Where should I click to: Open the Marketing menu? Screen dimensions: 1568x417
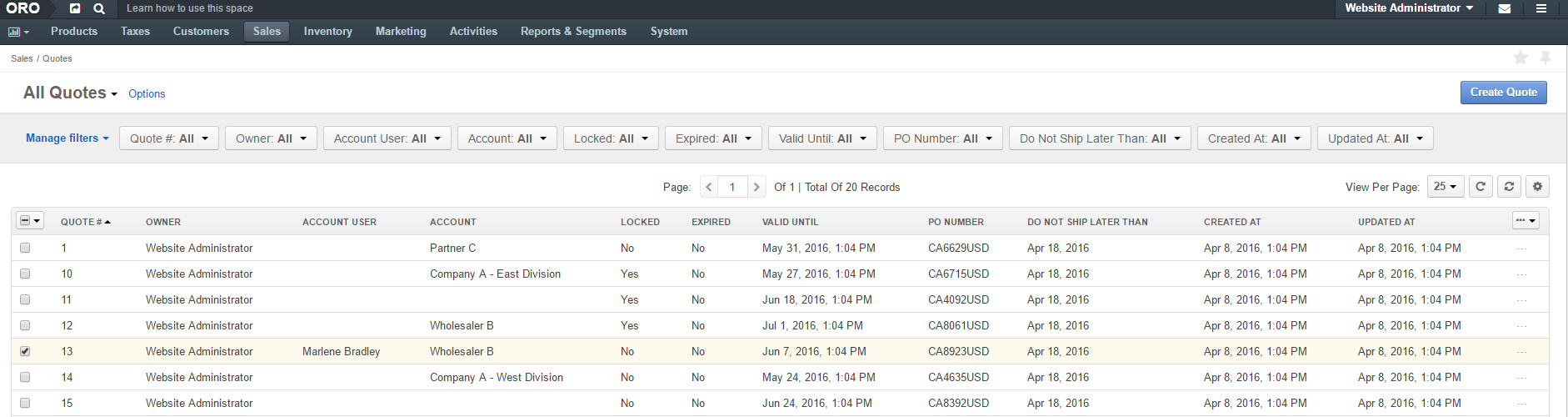click(x=401, y=32)
